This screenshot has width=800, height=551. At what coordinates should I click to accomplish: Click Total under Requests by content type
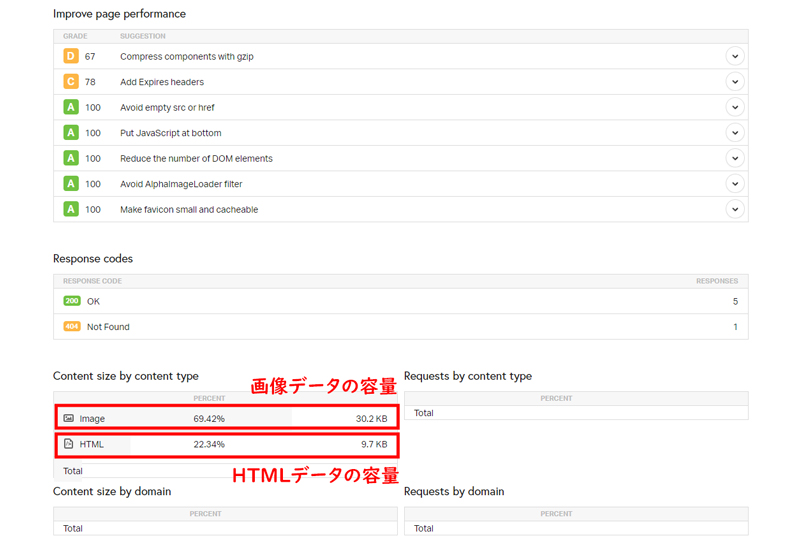423,413
